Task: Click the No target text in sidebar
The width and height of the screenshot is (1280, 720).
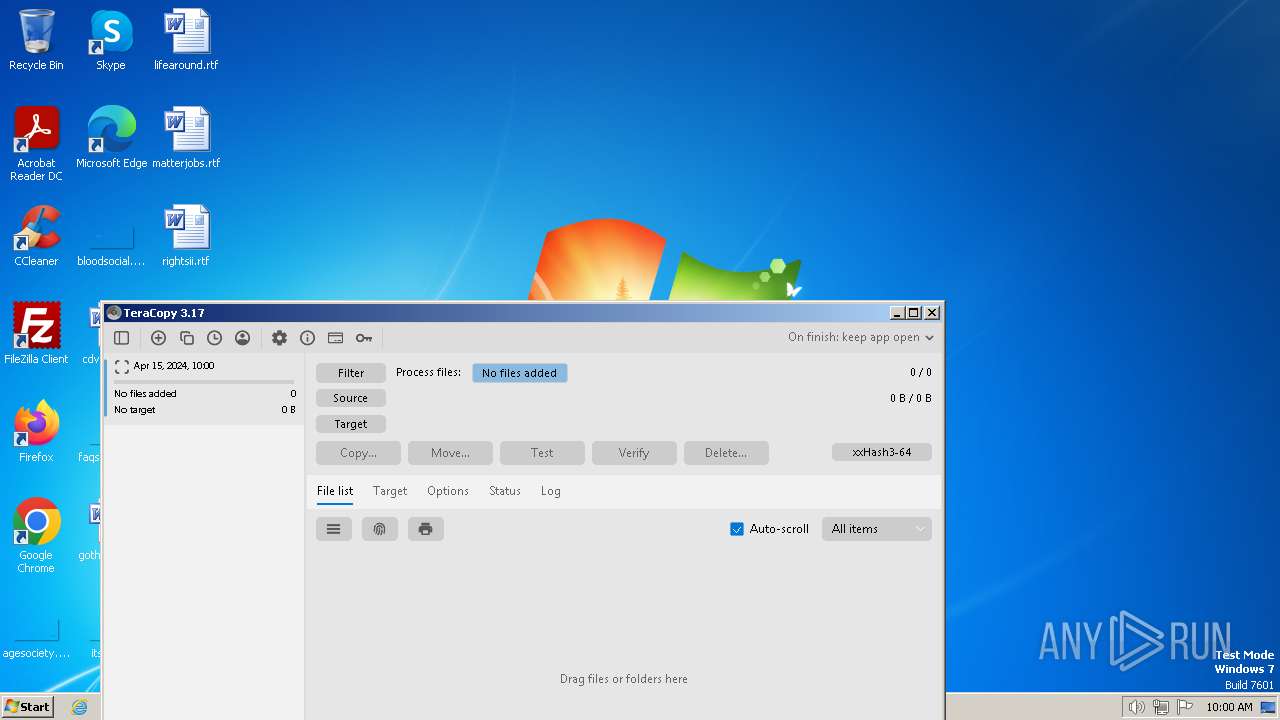Action: (x=135, y=410)
